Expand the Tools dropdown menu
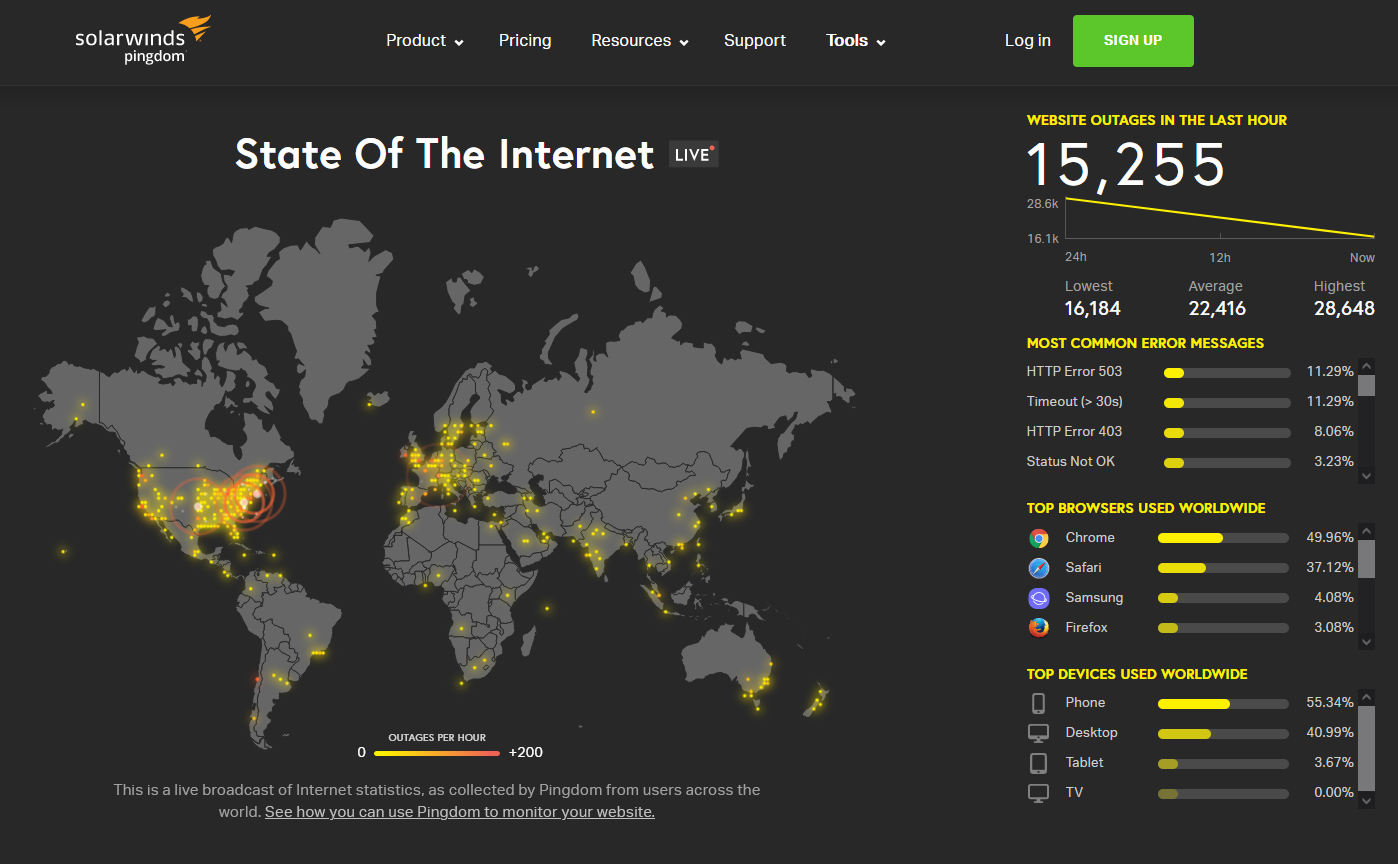The image size is (1398, 864). tap(856, 41)
